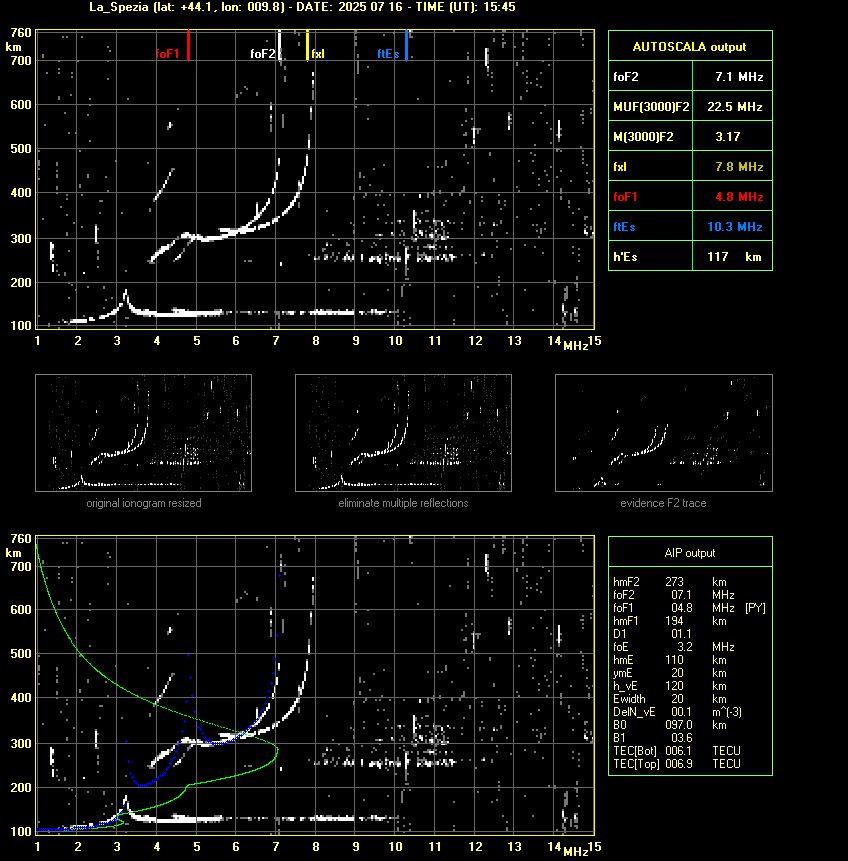
Task: Select the 22.5 MHz MUF value
Action: [735, 107]
